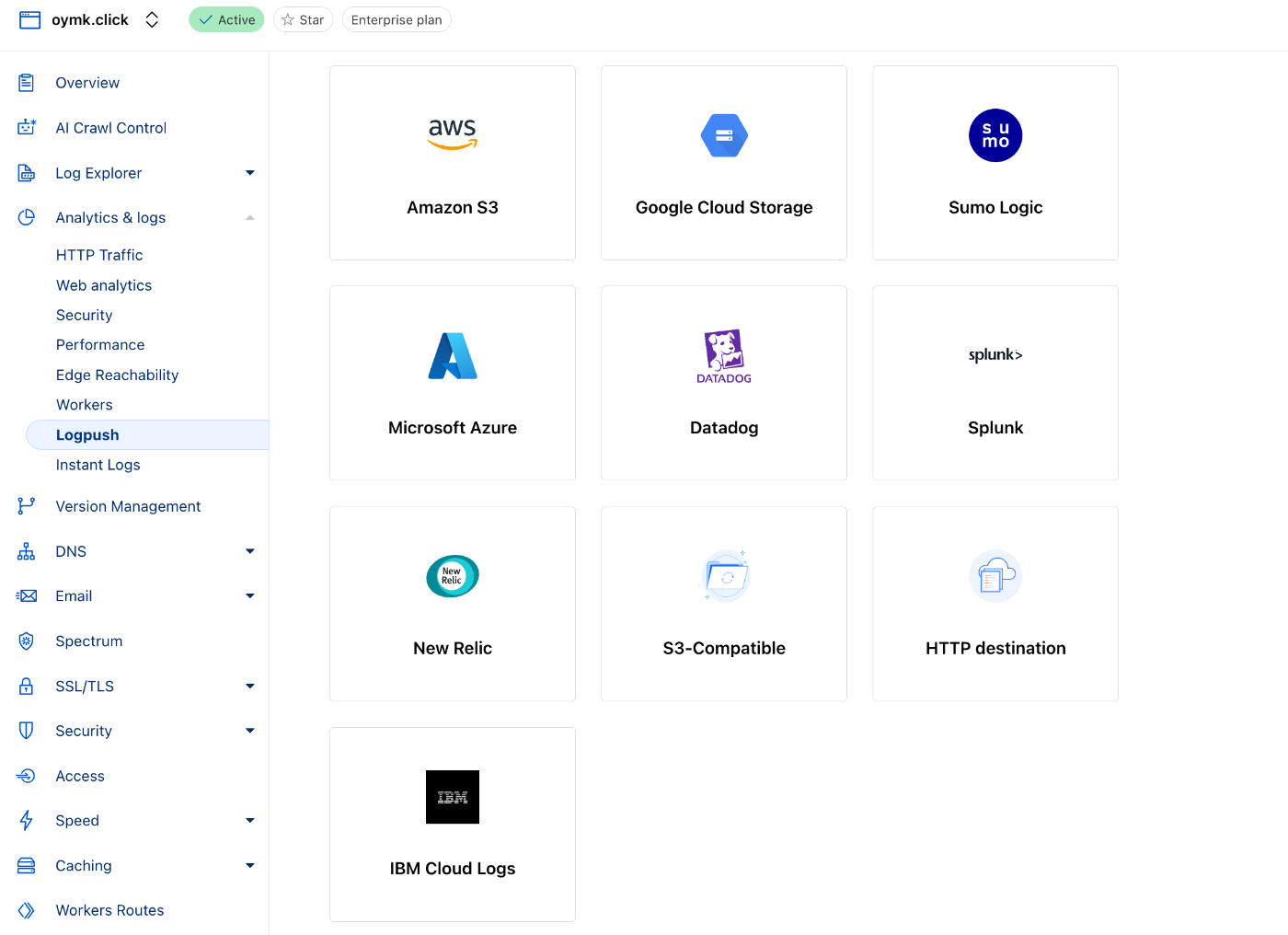Click the AI Crawl Control robot icon
The image size is (1288, 935).
[x=27, y=128]
